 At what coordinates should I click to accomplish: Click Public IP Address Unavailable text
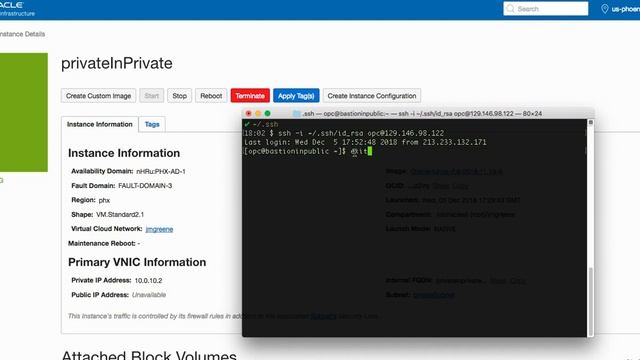pyautogui.click(x=149, y=295)
